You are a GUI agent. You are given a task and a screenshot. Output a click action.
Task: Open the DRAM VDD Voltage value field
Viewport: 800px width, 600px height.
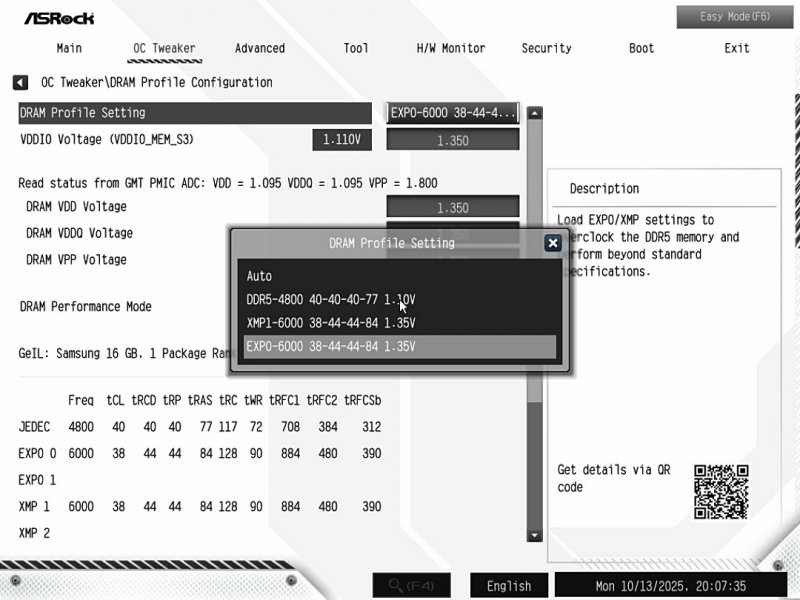453,208
